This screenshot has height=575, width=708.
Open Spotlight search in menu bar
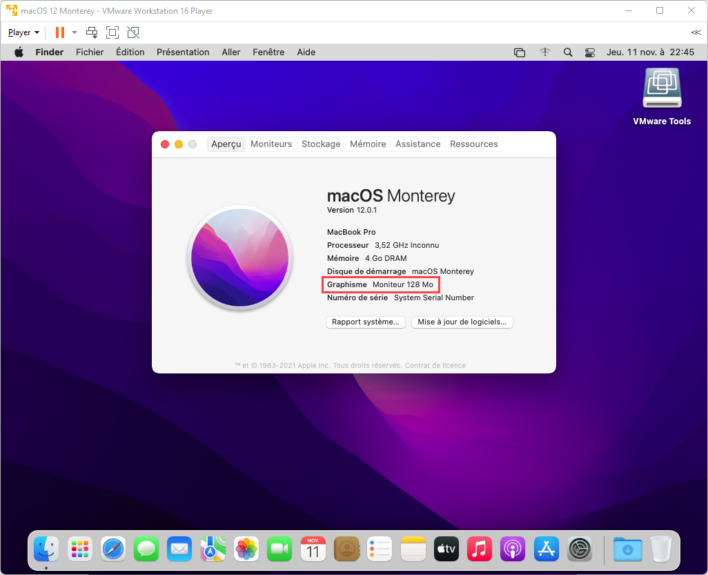point(568,52)
